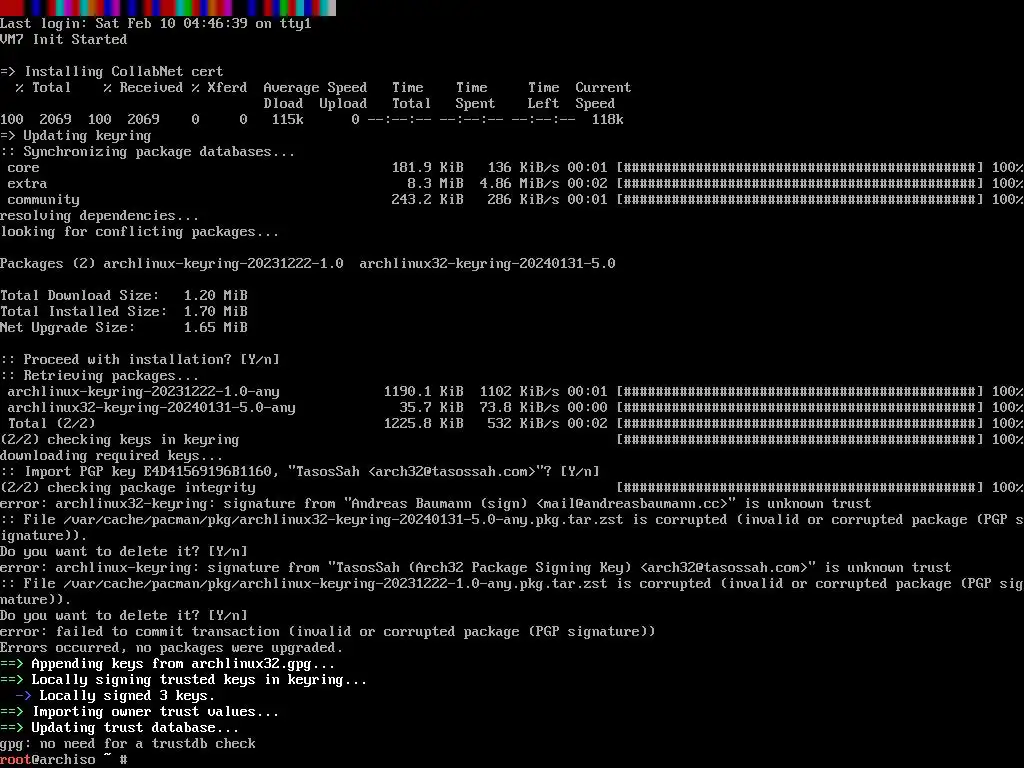Image resolution: width=1024 pixels, height=768 pixels.
Task: Click the progress bar of the community row
Action: [x=800, y=200]
